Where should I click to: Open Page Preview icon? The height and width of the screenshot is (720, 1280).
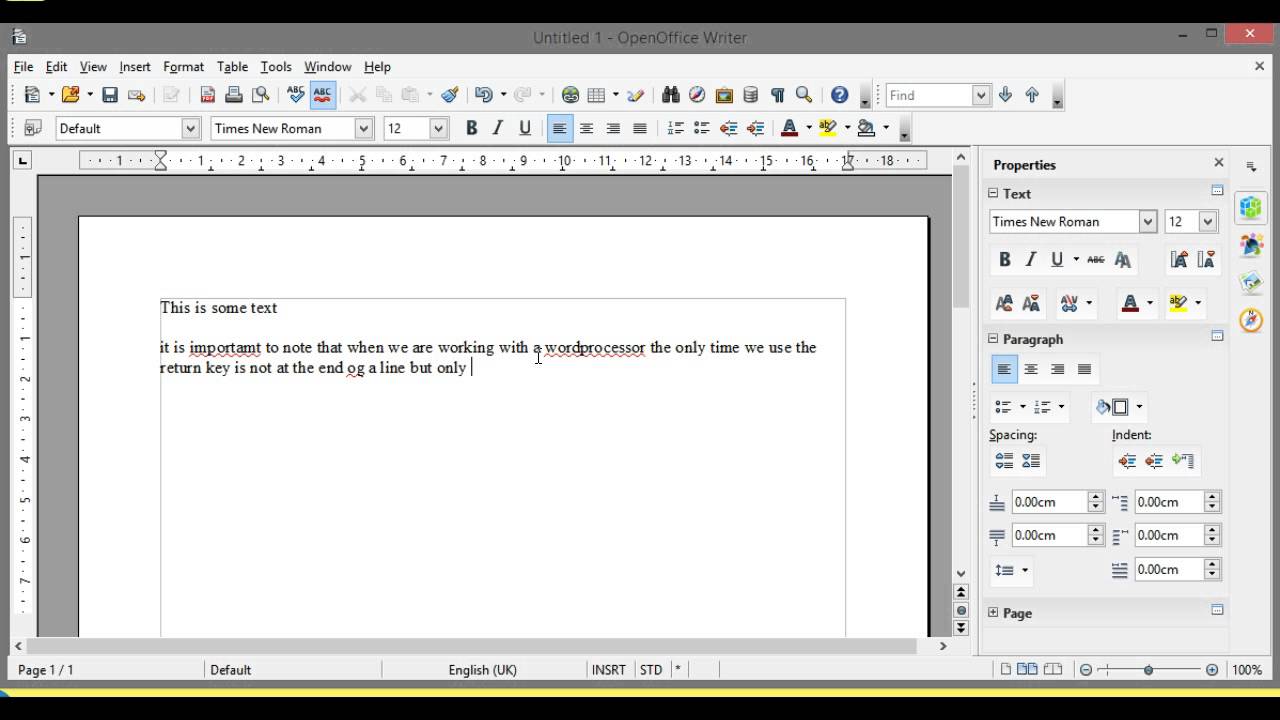pos(261,95)
